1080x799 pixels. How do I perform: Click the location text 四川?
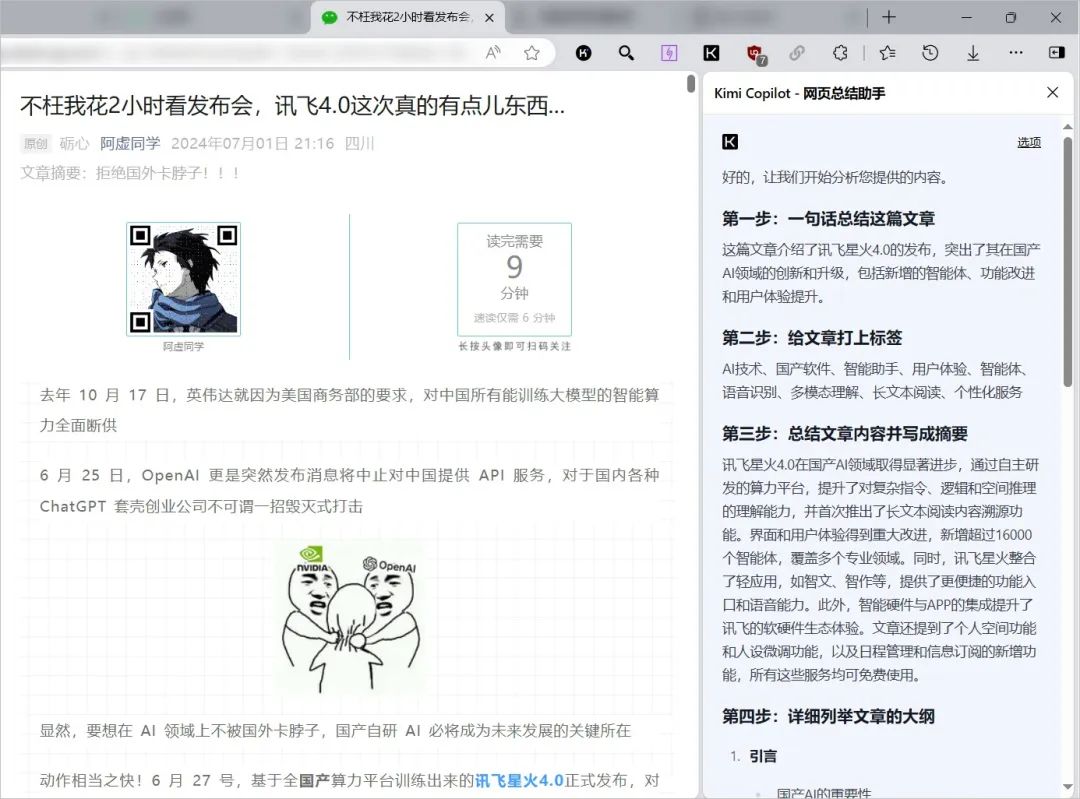tap(360, 143)
